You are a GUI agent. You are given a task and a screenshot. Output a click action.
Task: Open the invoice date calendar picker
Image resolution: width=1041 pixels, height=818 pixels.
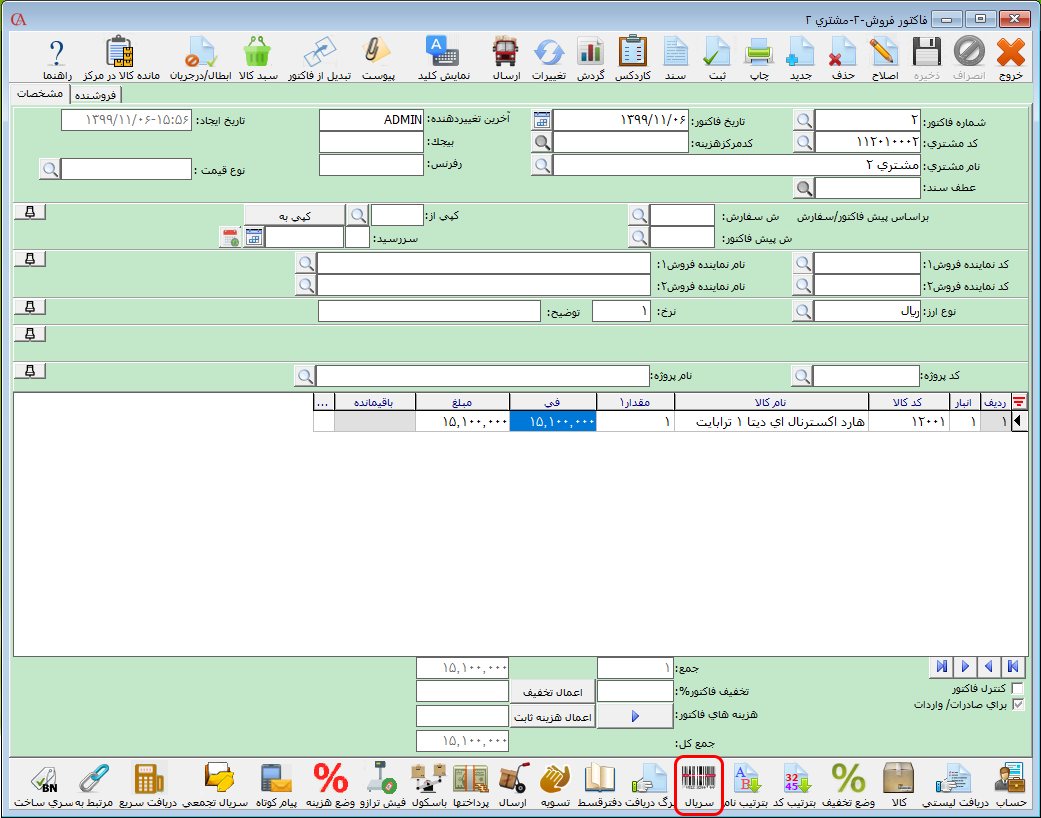tap(542, 120)
